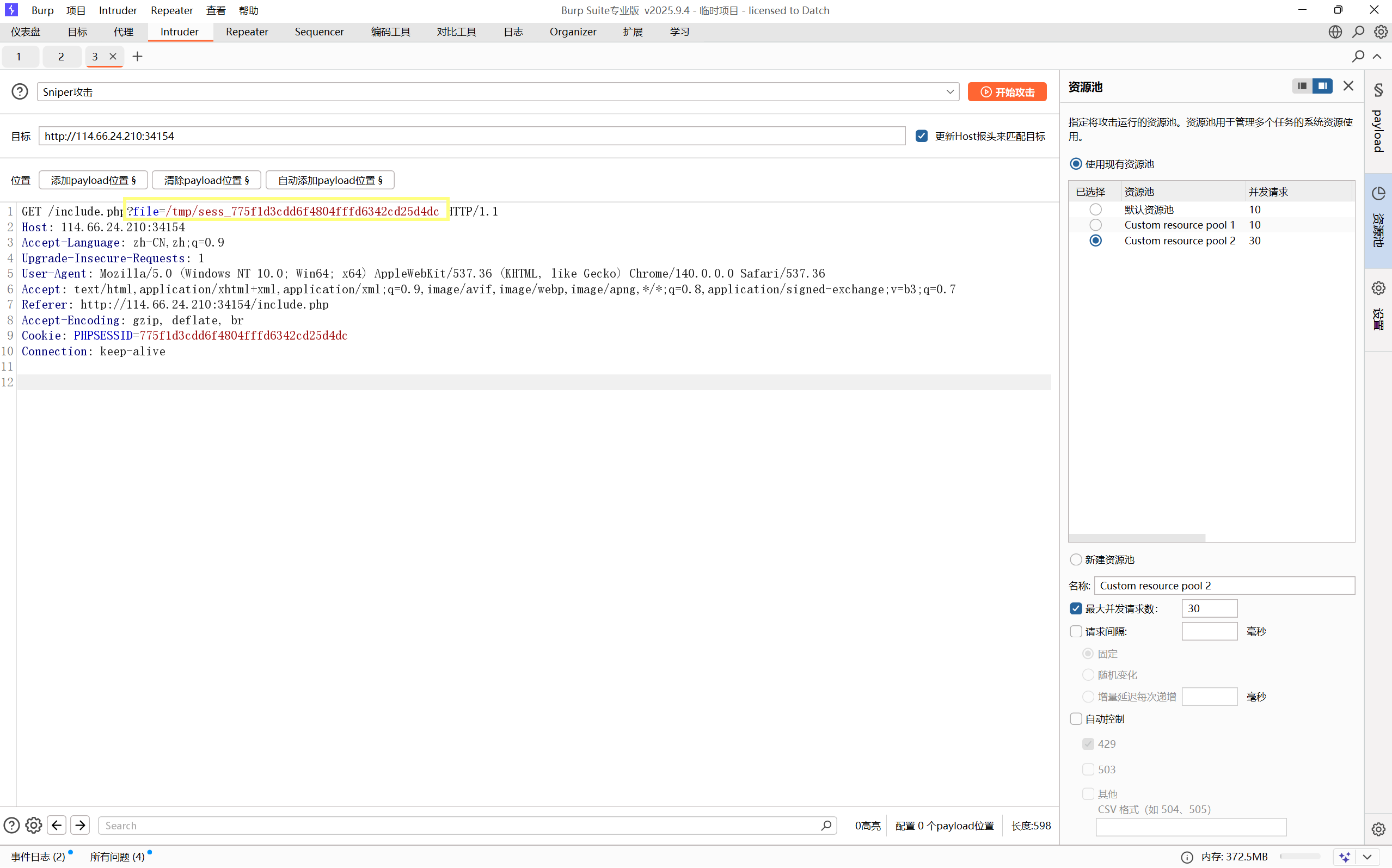
Task: Click the 开始攻击 button
Action: (x=1007, y=92)
